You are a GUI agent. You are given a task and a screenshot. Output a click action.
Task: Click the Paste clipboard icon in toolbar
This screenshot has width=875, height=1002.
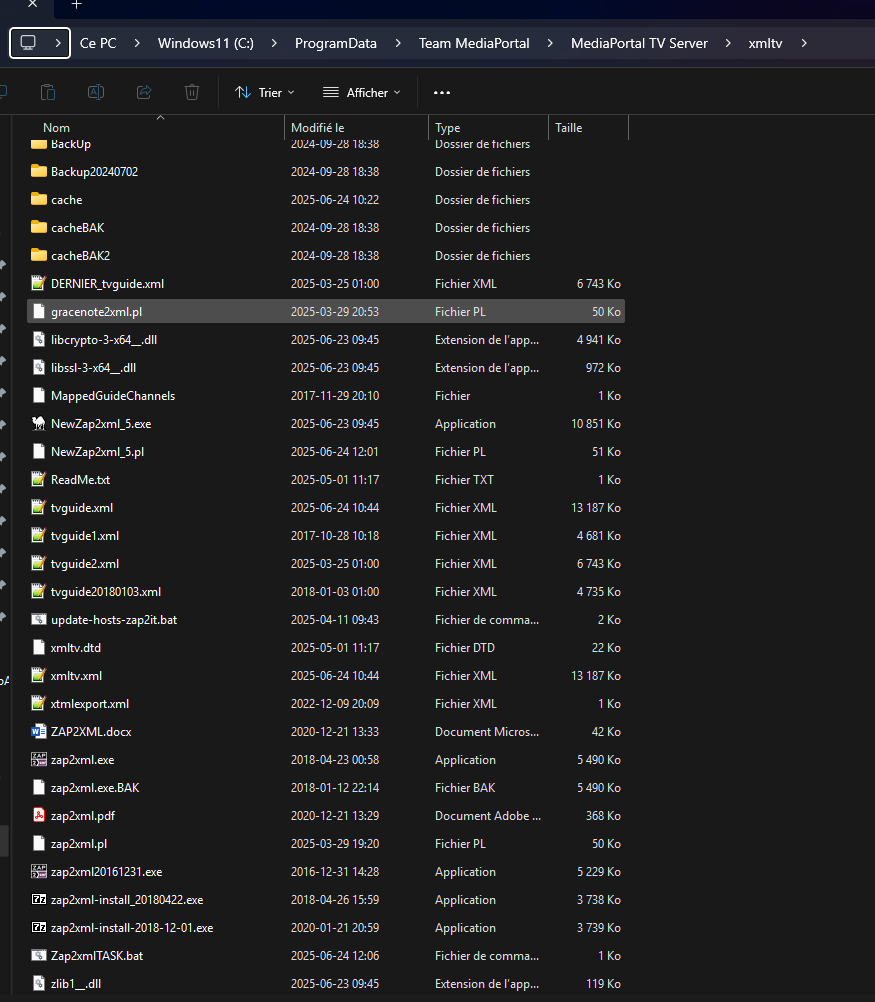48,92
